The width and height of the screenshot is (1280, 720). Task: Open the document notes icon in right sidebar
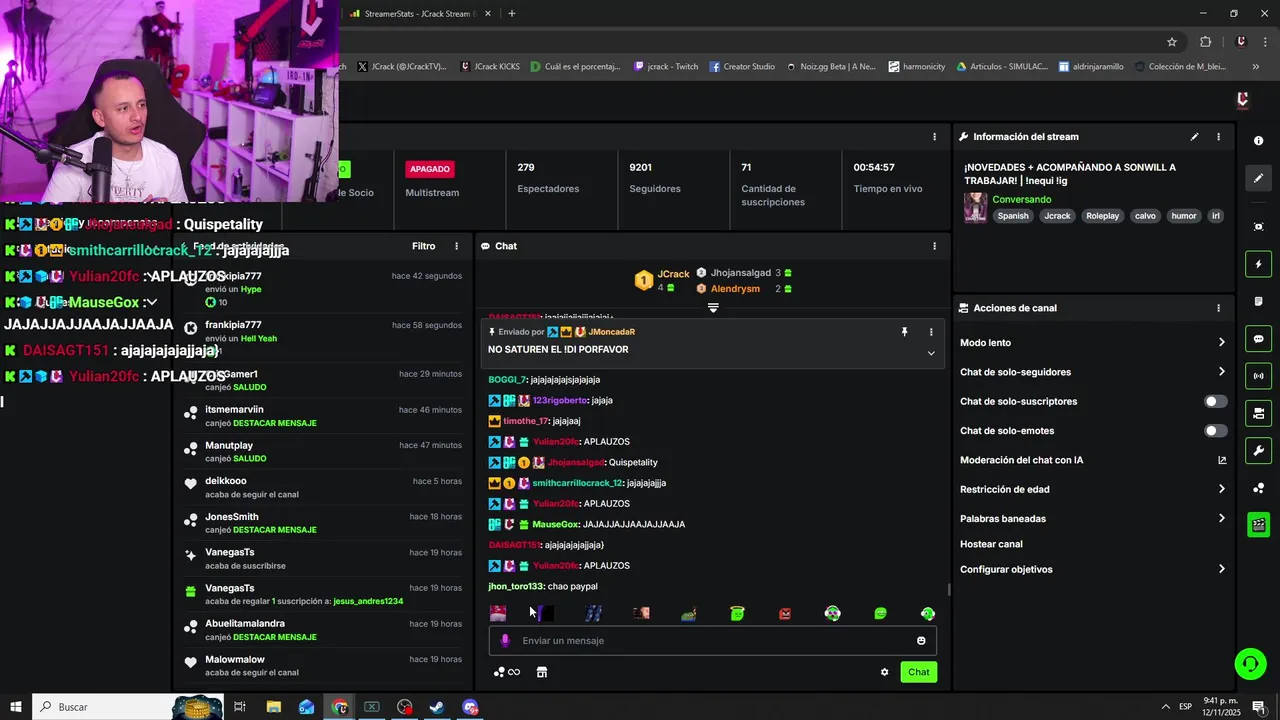[x=1258, y=301]
